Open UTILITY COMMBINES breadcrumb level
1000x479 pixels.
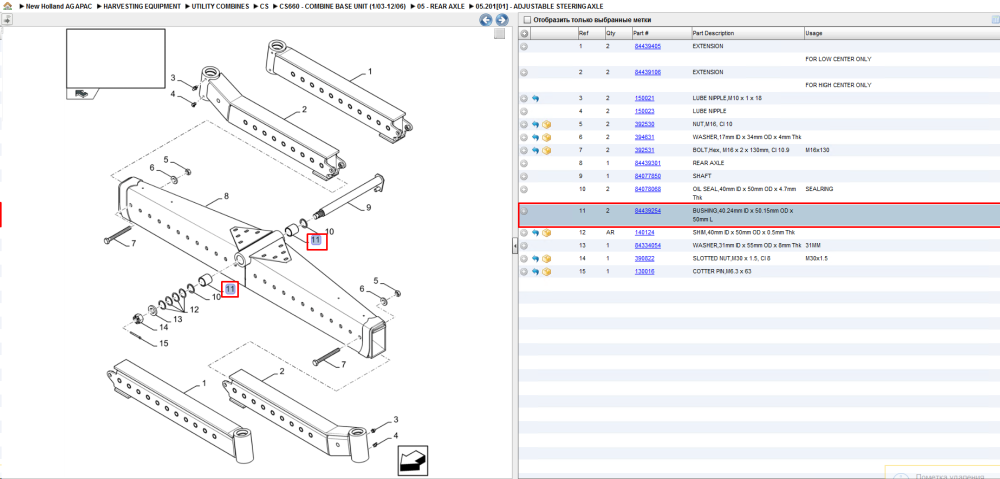click(222, 6)
